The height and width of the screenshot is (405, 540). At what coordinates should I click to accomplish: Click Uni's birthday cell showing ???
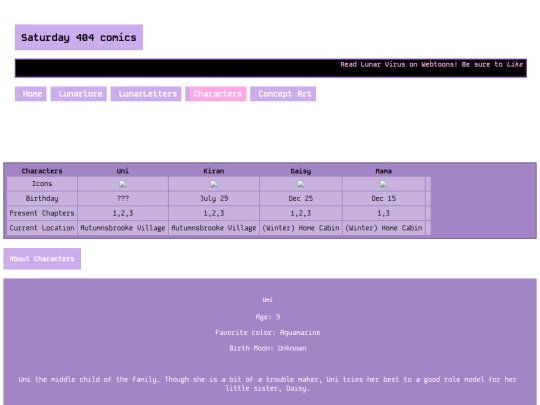point(123,198)
